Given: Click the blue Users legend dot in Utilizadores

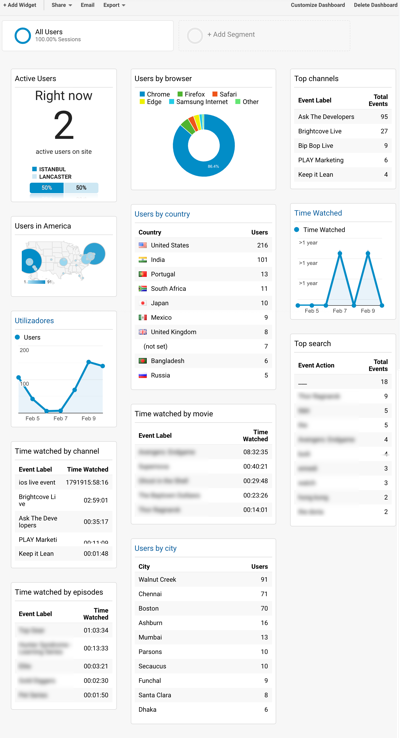Looking at the screenshot, I should pos(17,337).
